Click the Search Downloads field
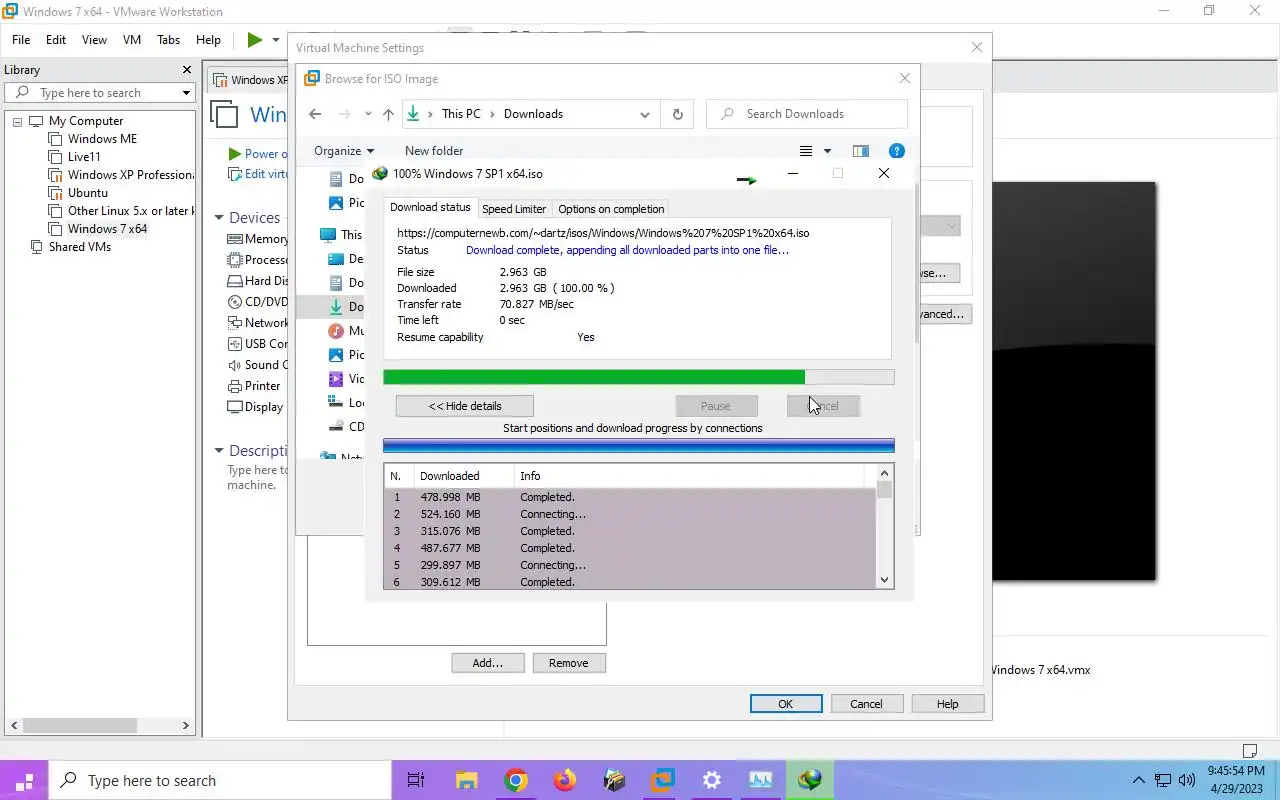Screen dimensions: 1280x800 pos(807,114)
